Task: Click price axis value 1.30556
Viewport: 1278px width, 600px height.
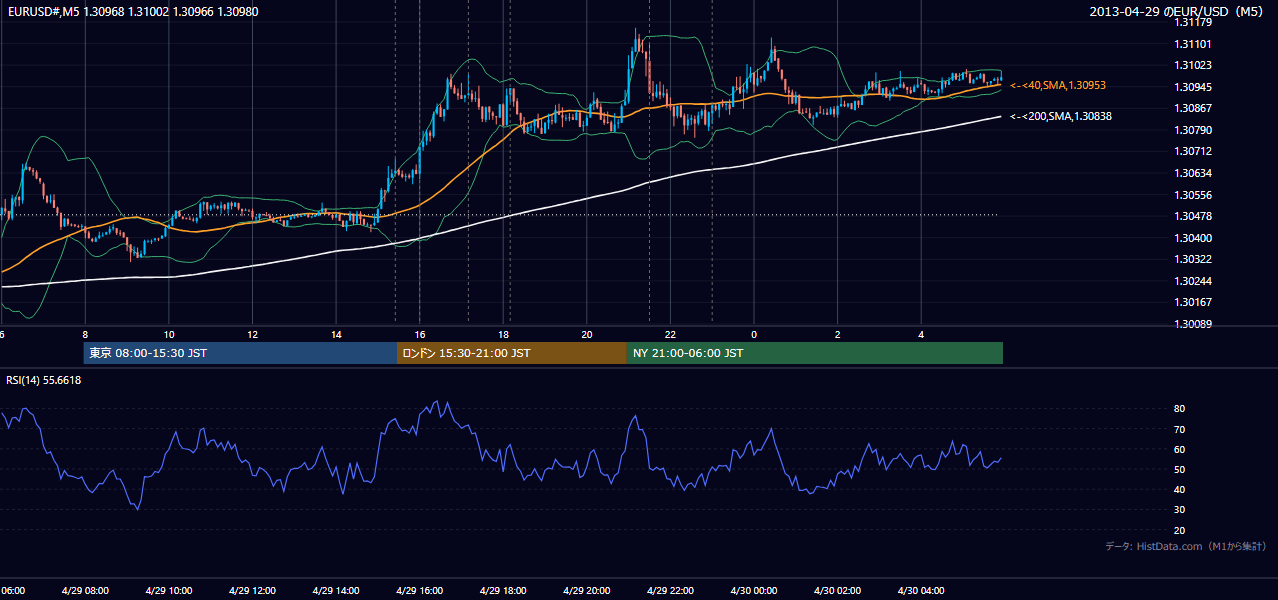Action: 1194,195
